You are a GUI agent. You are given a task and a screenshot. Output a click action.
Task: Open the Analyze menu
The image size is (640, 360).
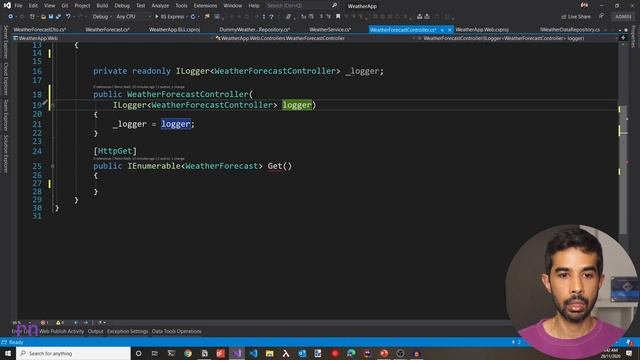pos(160,6)
